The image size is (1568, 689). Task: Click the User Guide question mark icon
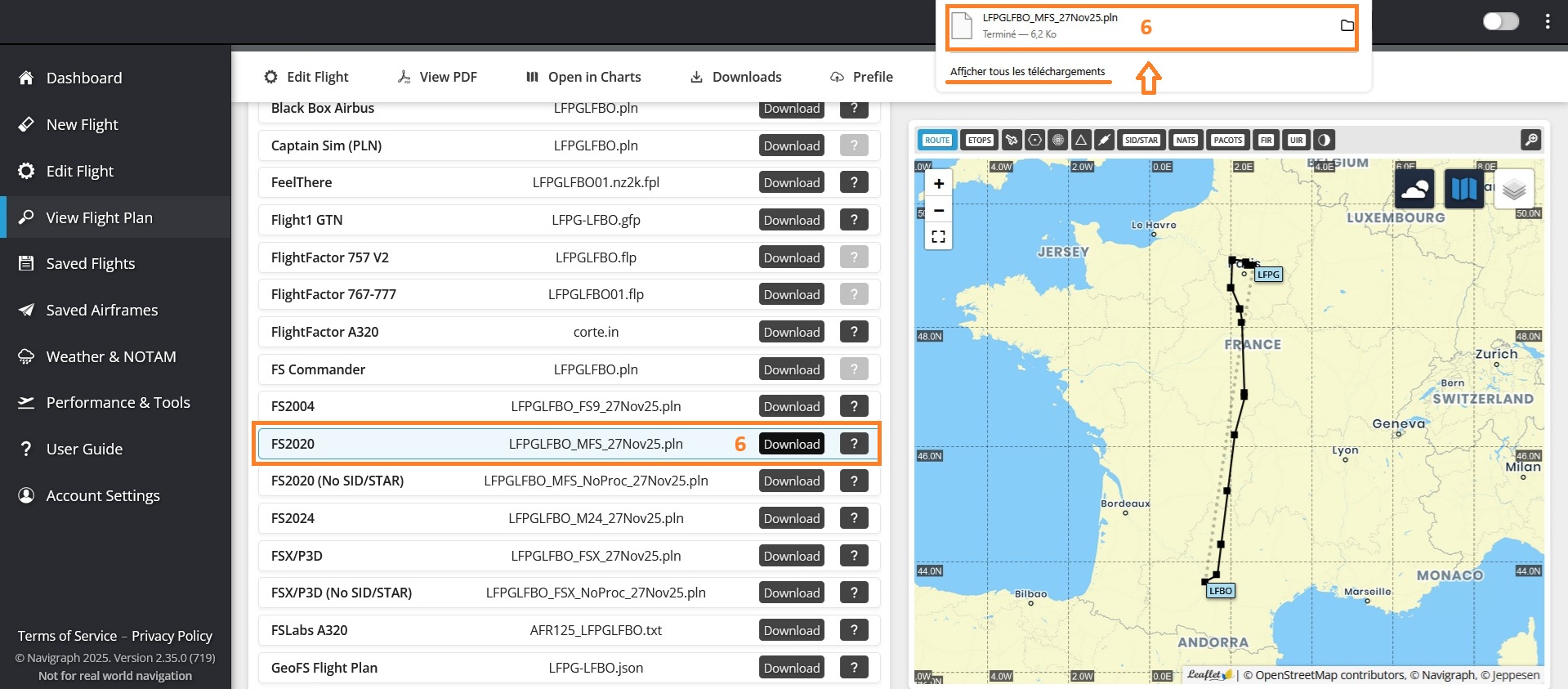(x=26, y=449)
